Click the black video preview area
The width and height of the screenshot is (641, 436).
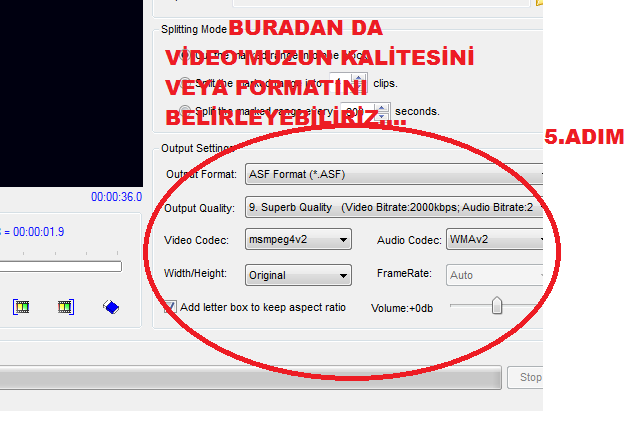pyautogui.click(x=71, y=93)
